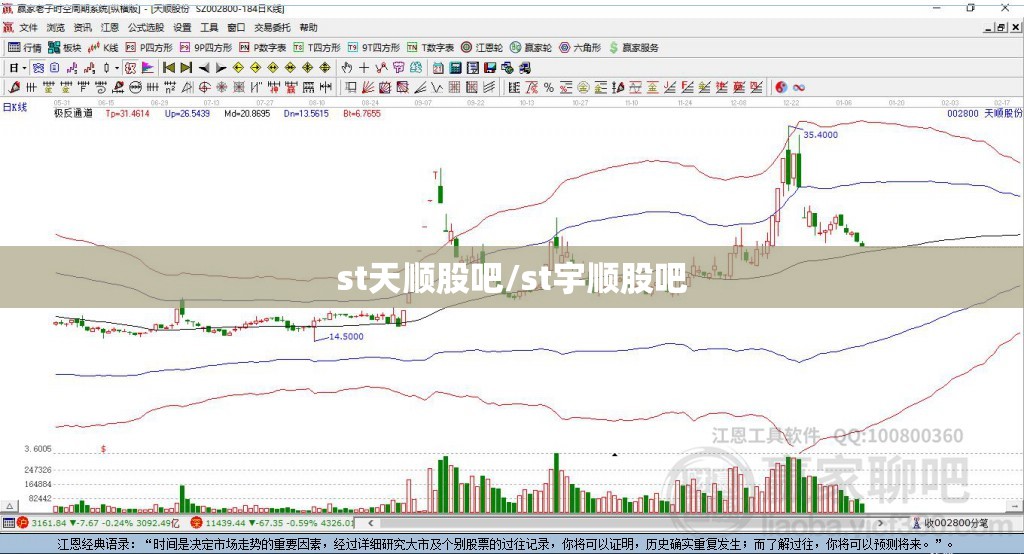
Task: Click the Bt=6.7655 indicator value
Action: pyautogui.click(x=362, y=113)
